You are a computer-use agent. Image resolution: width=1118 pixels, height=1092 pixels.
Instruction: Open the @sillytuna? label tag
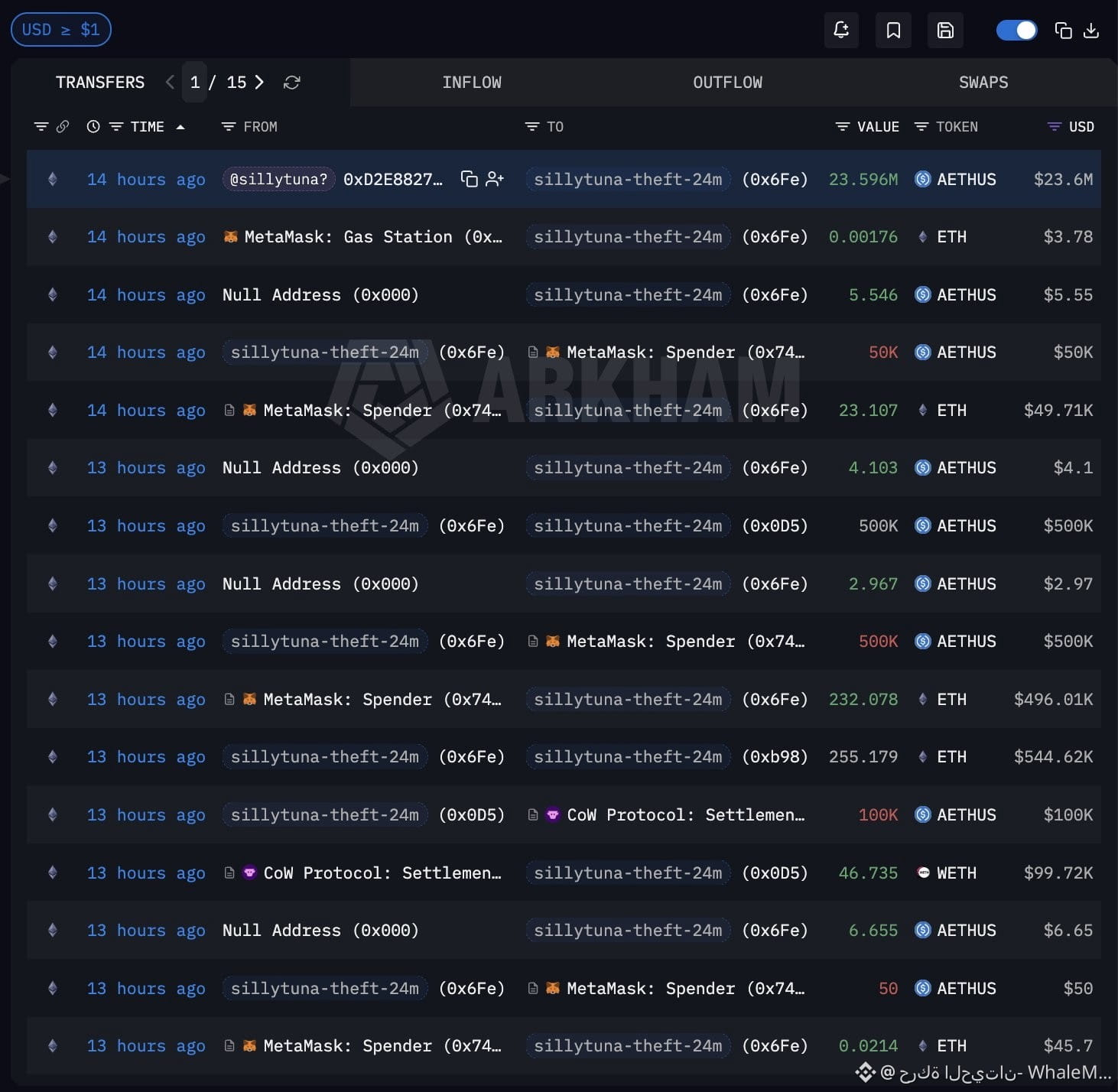(278, 179)
